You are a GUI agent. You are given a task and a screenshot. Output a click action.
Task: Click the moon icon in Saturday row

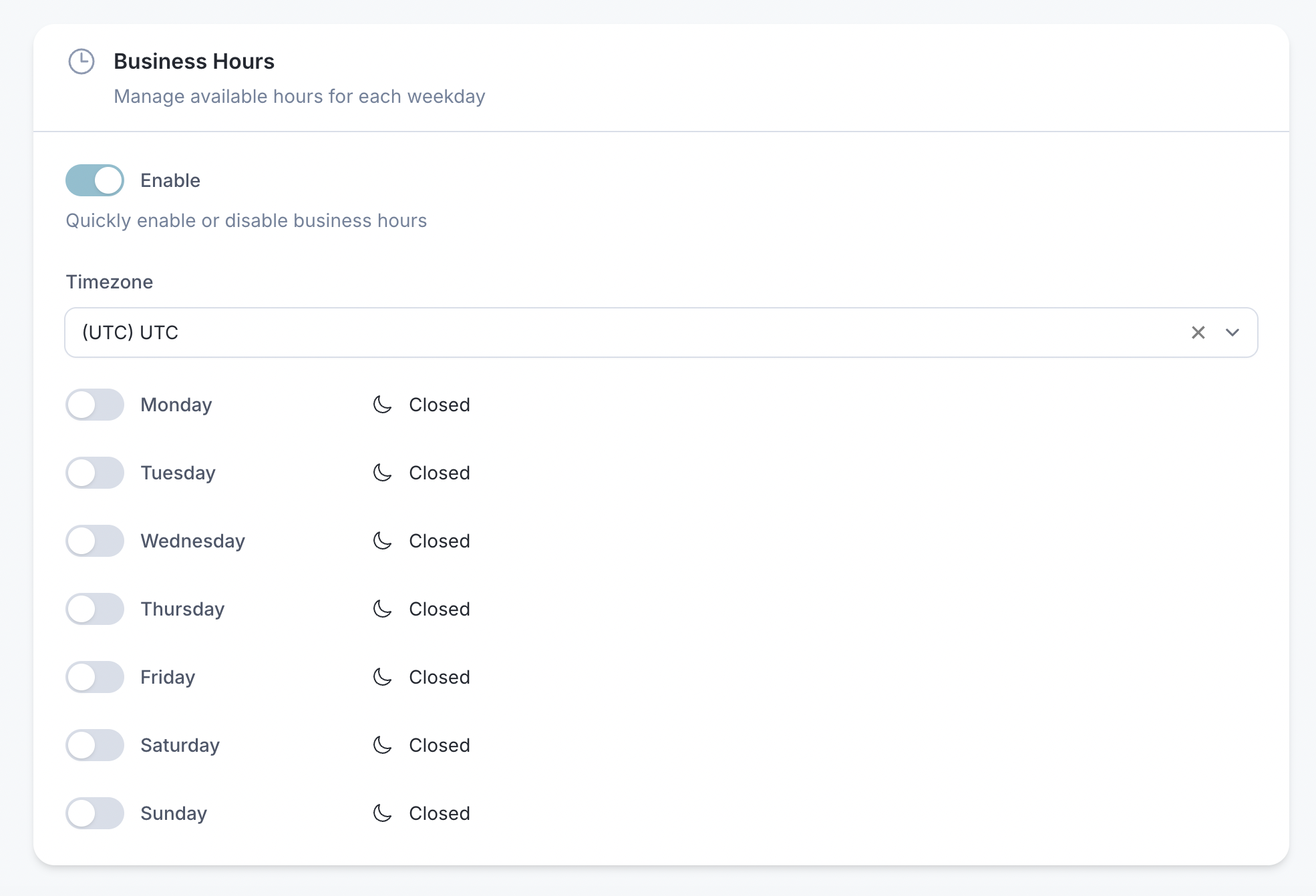(382, 745)
